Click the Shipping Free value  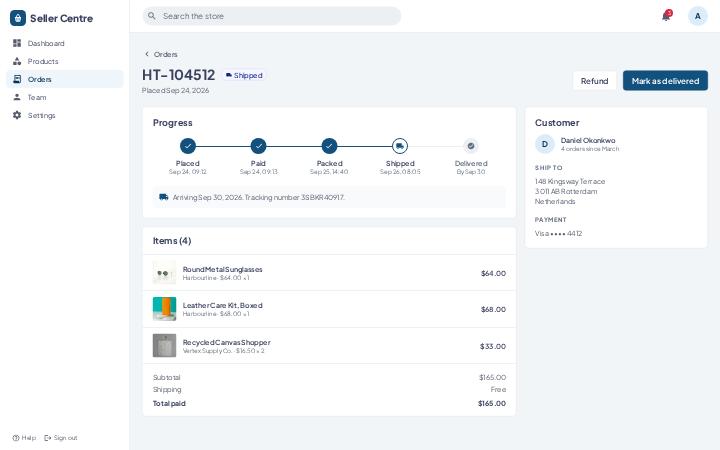tap(498, 389)
